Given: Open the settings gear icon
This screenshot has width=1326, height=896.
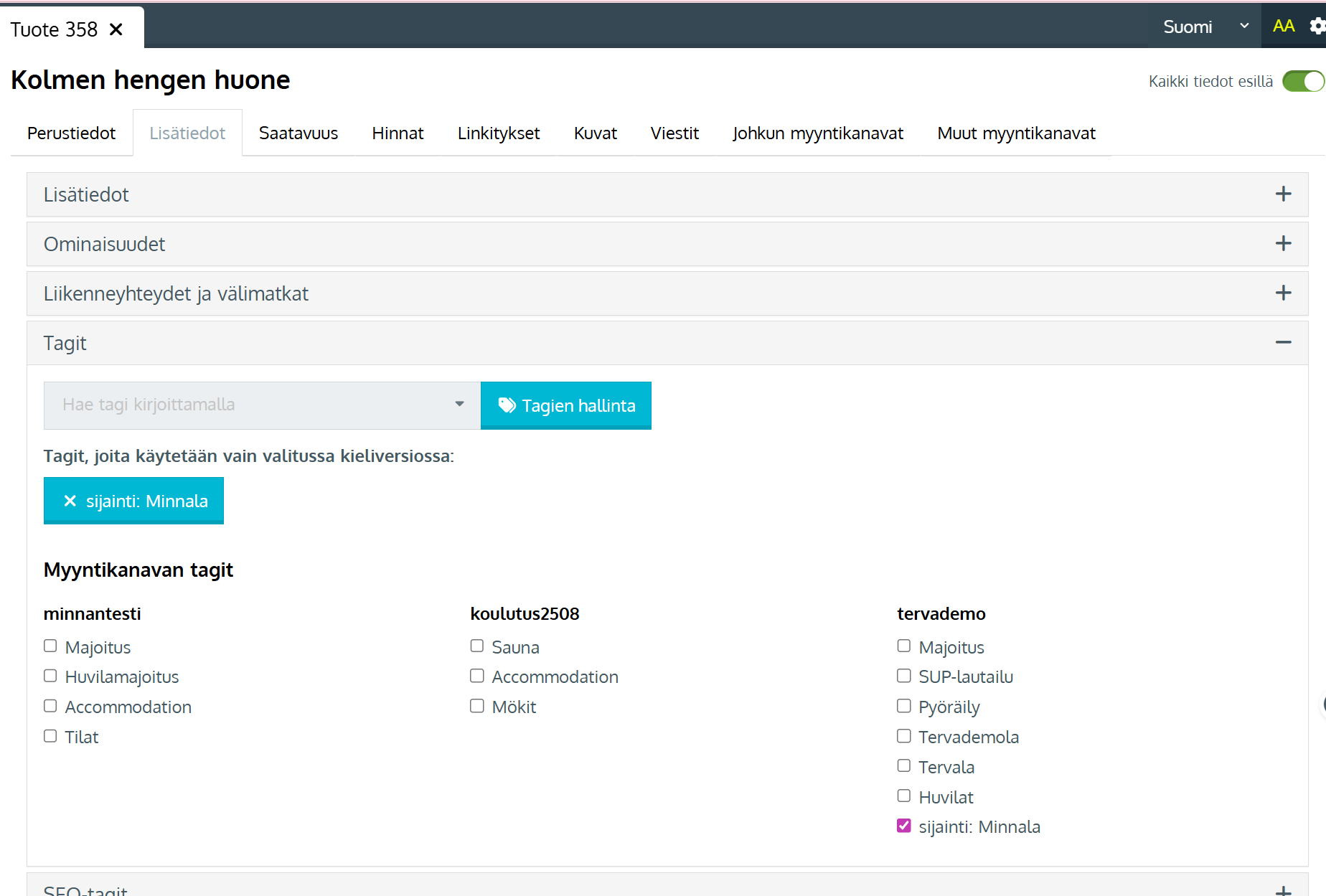Looking at the screenshot, I should click(1317, 27).
